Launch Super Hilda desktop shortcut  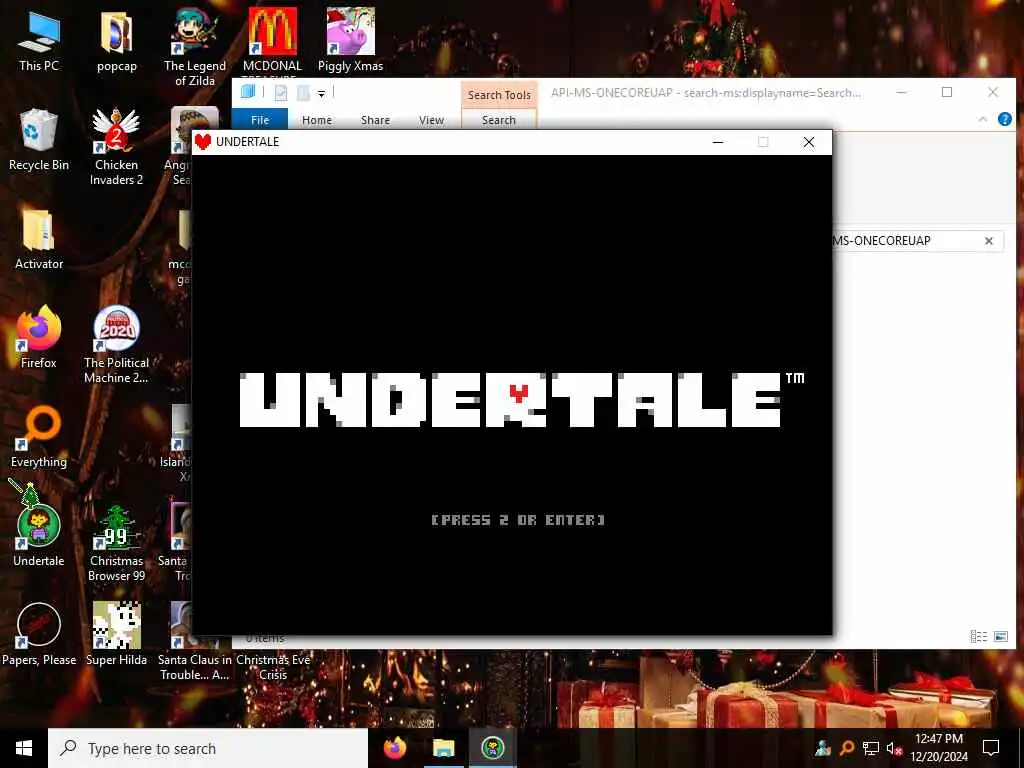tap(116, 635)
